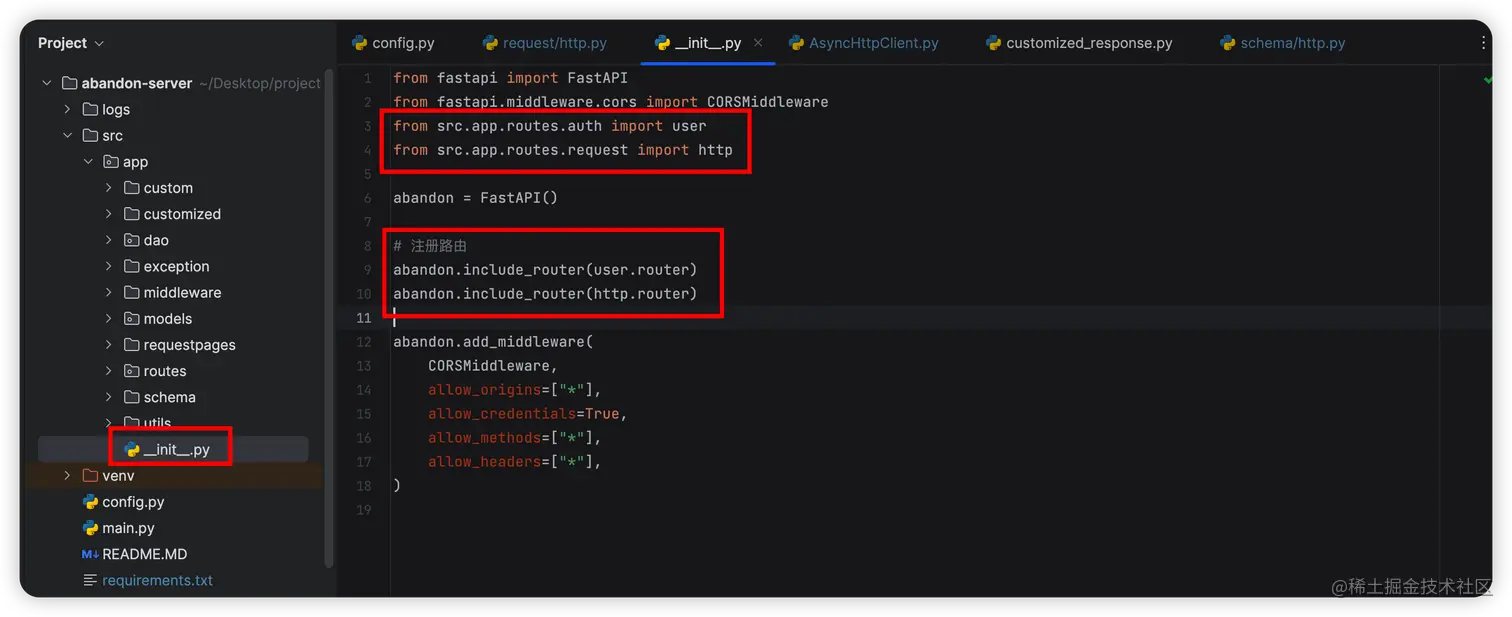Click the 'allow_methods' argument line
This screenshot has width=1512, height=617.
point(514,438)
